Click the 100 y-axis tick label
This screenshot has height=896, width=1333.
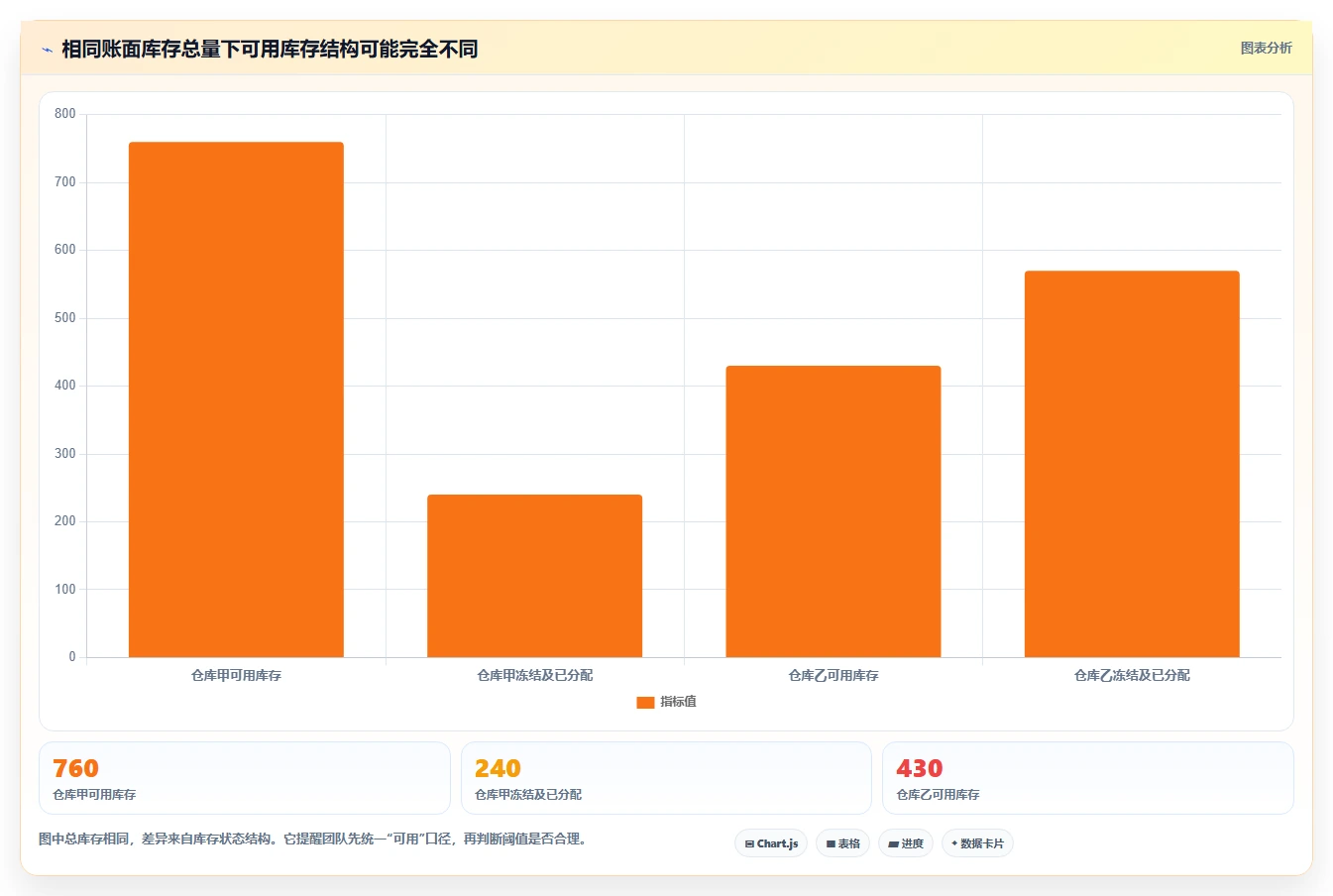pos(65,590)
